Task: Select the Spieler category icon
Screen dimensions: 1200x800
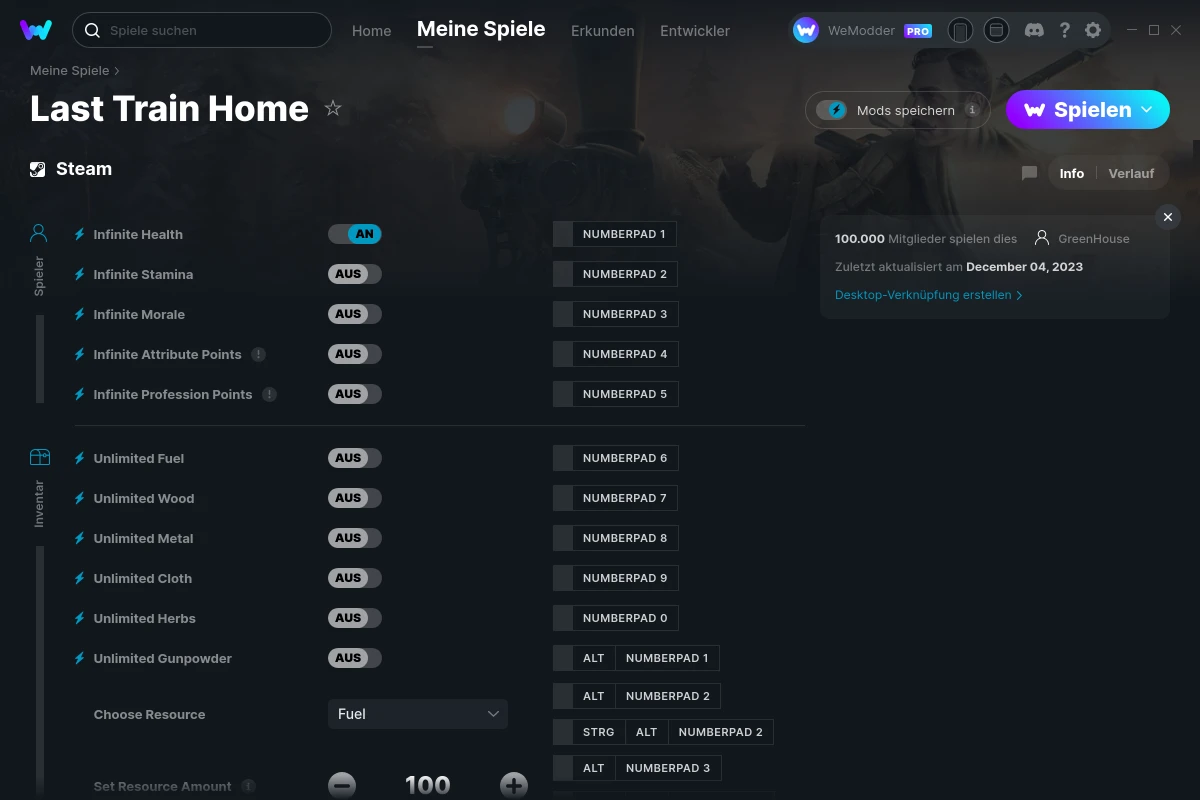Action: pos(39,233)
